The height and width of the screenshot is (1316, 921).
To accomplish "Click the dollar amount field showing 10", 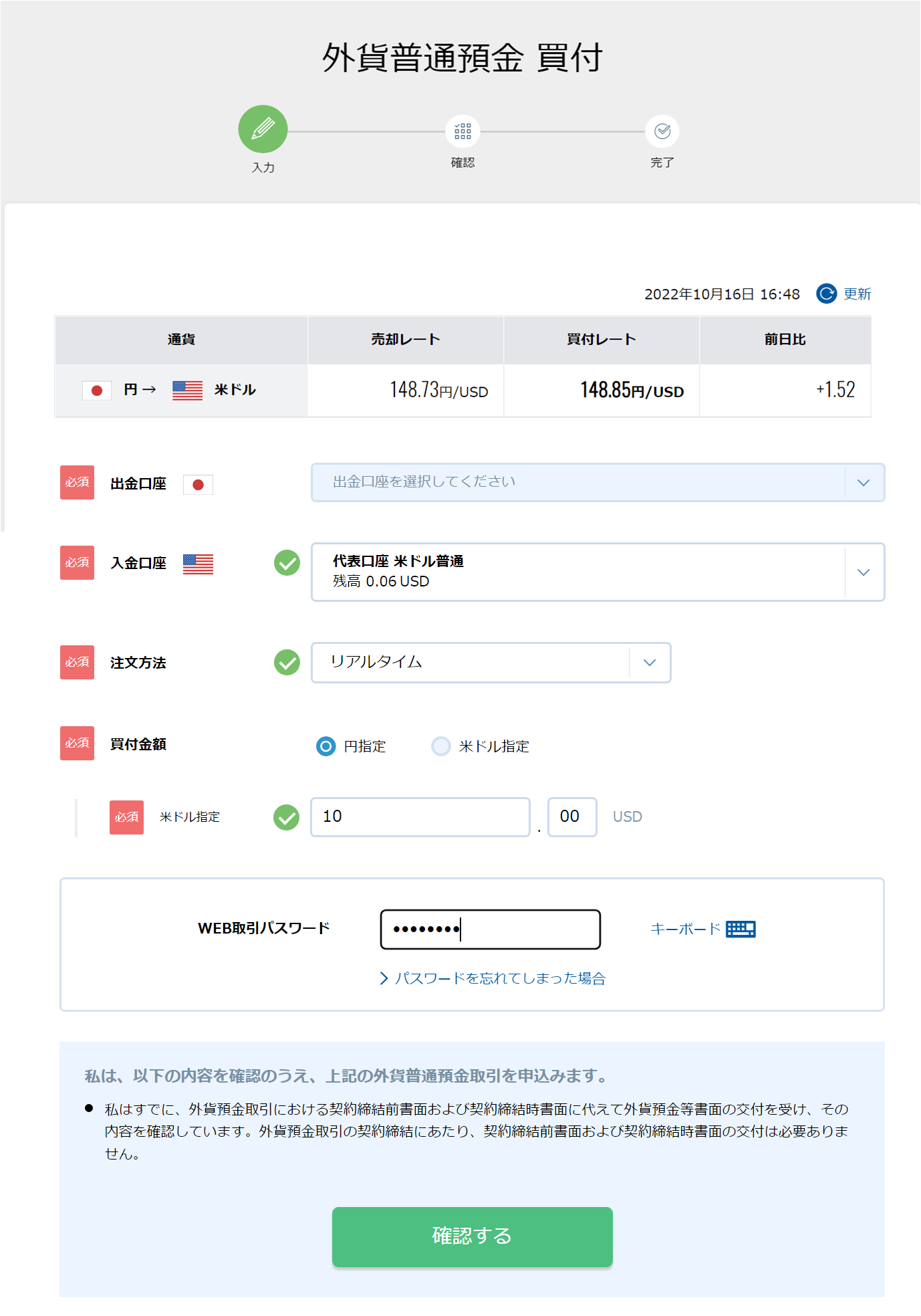I will [x=420, y=816].
